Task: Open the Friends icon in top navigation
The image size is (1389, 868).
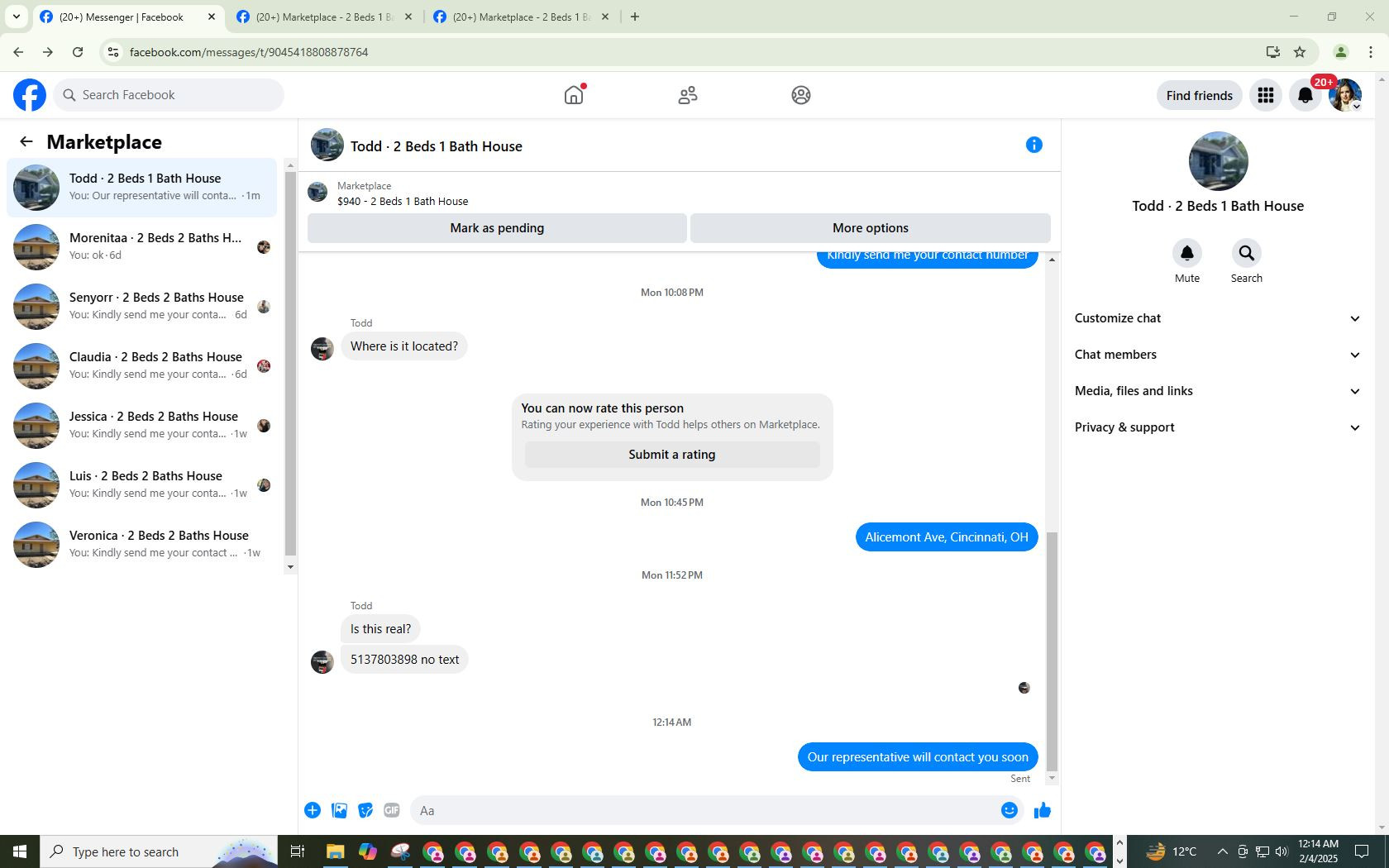Action: [x=688, y=95]
